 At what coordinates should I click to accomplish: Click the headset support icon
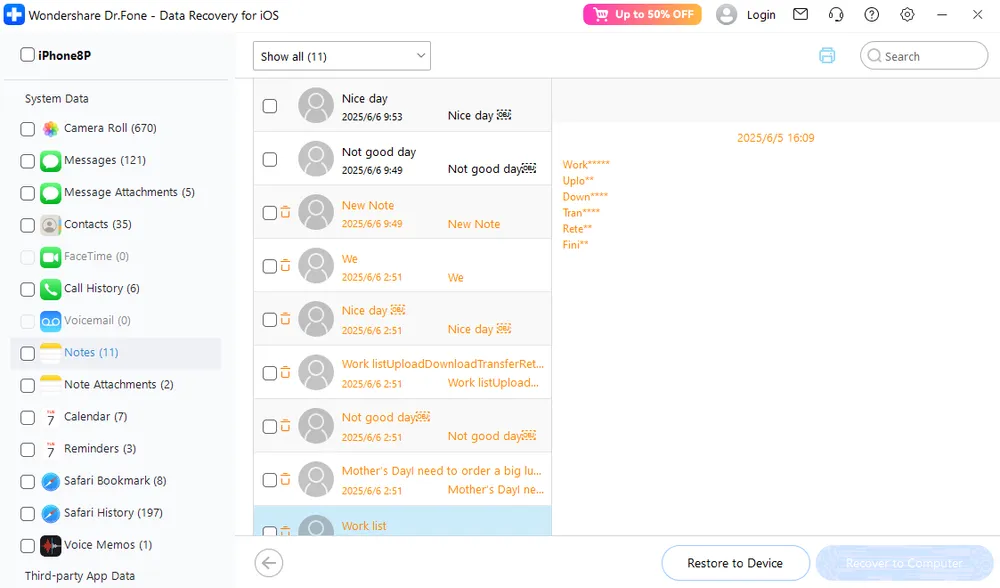[836, 15]
